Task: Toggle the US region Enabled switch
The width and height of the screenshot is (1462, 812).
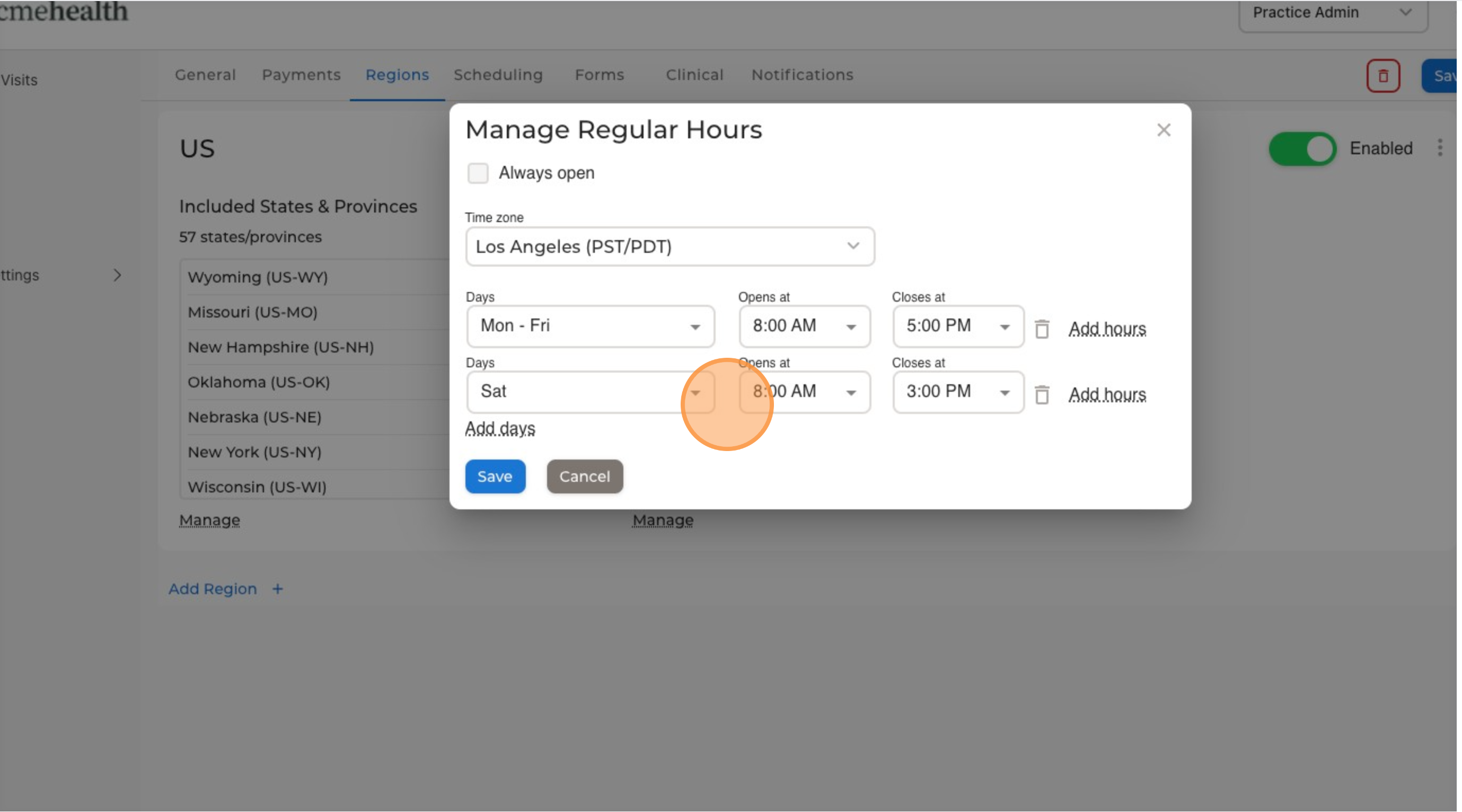Action: pyautogui.click(x=1302, y=148)
